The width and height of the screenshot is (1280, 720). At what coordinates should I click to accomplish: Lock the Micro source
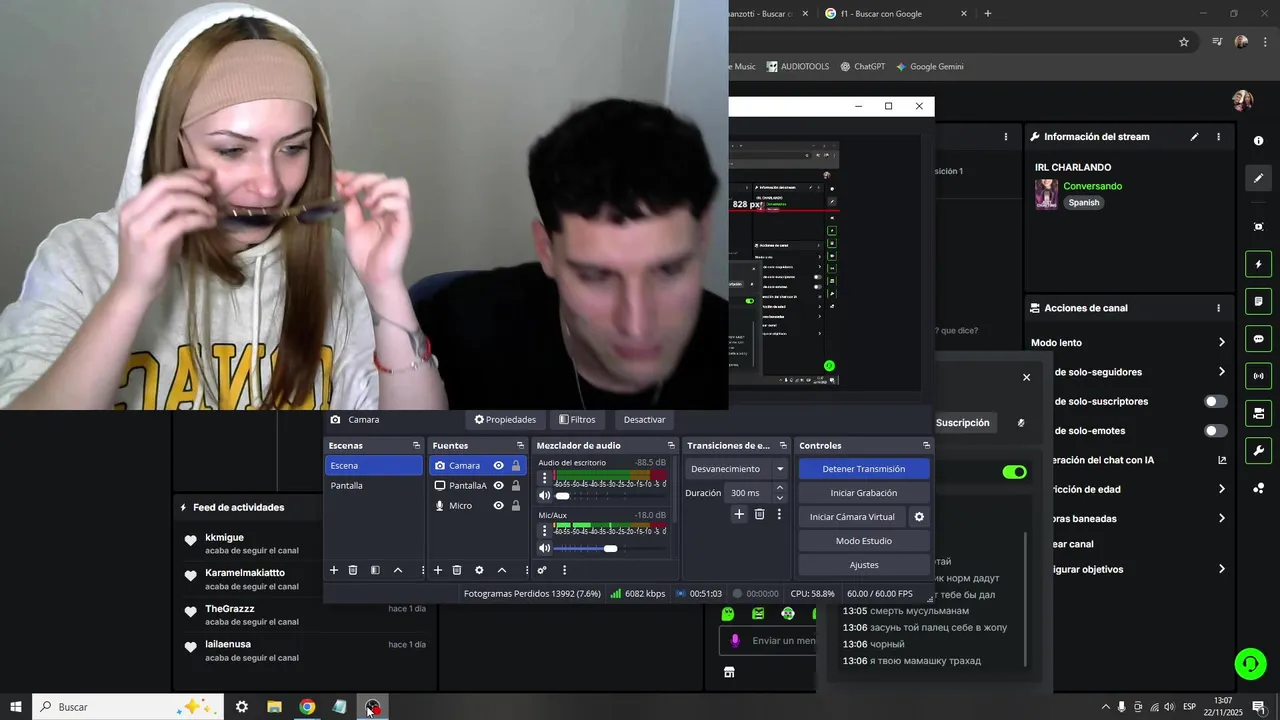point(516,506)
